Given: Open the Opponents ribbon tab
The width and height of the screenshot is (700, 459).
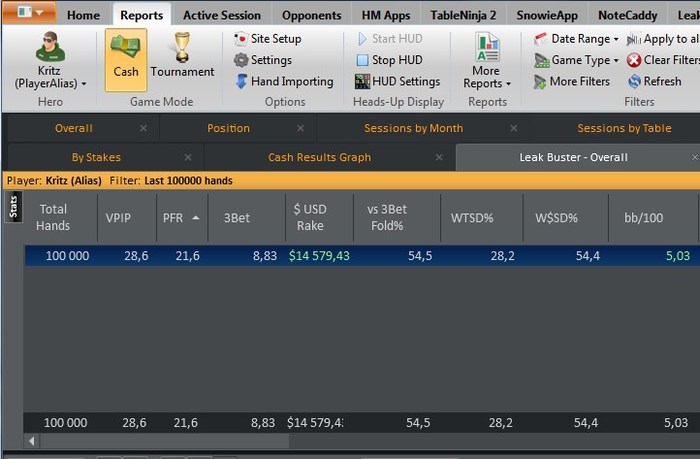Looking at the screenshot, I should click(312, 15).
